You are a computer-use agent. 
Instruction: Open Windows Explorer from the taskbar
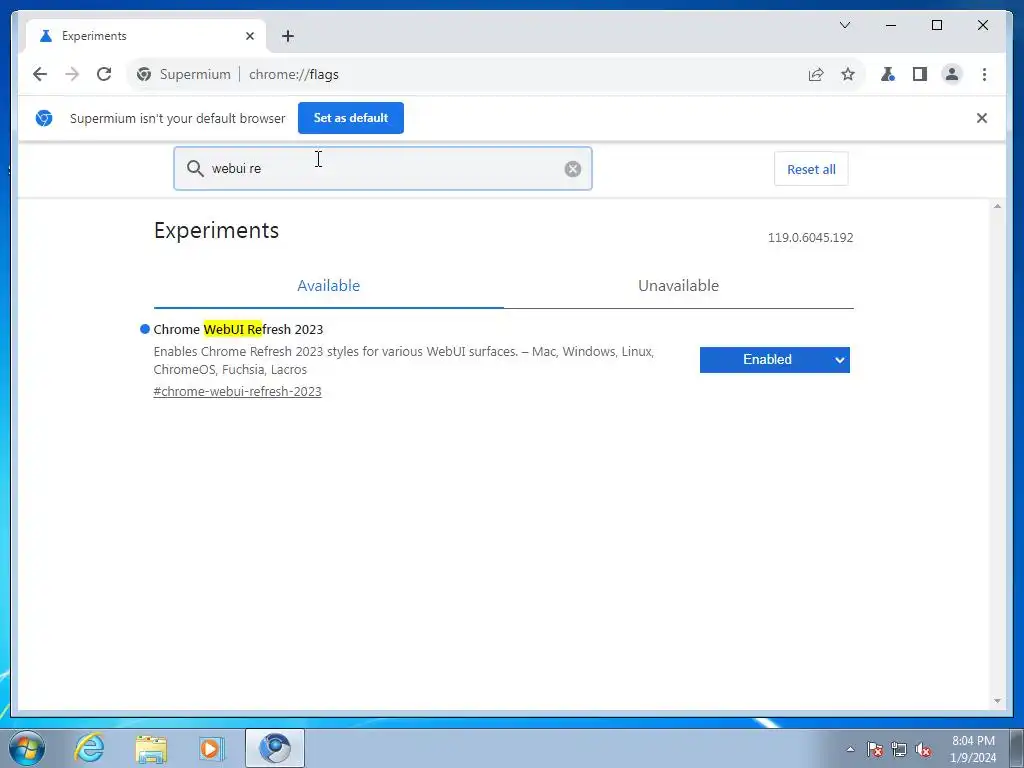(x=151, y=748)
